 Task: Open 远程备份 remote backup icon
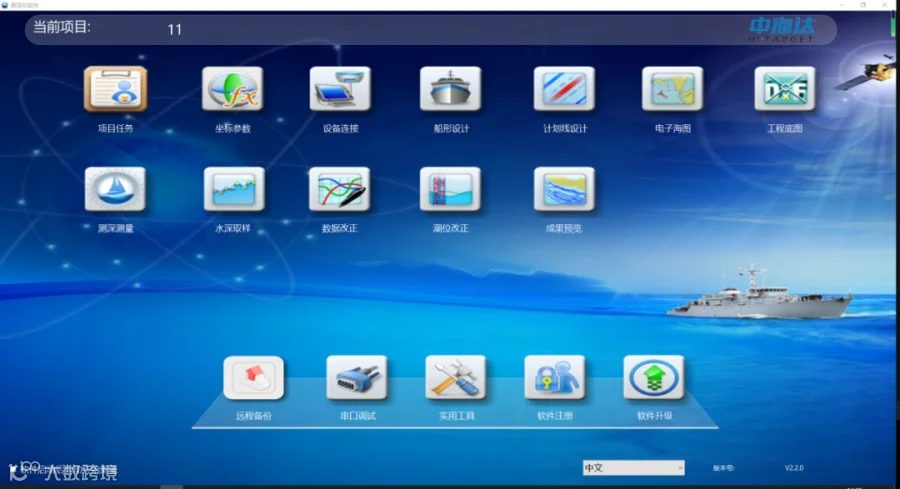254,378
